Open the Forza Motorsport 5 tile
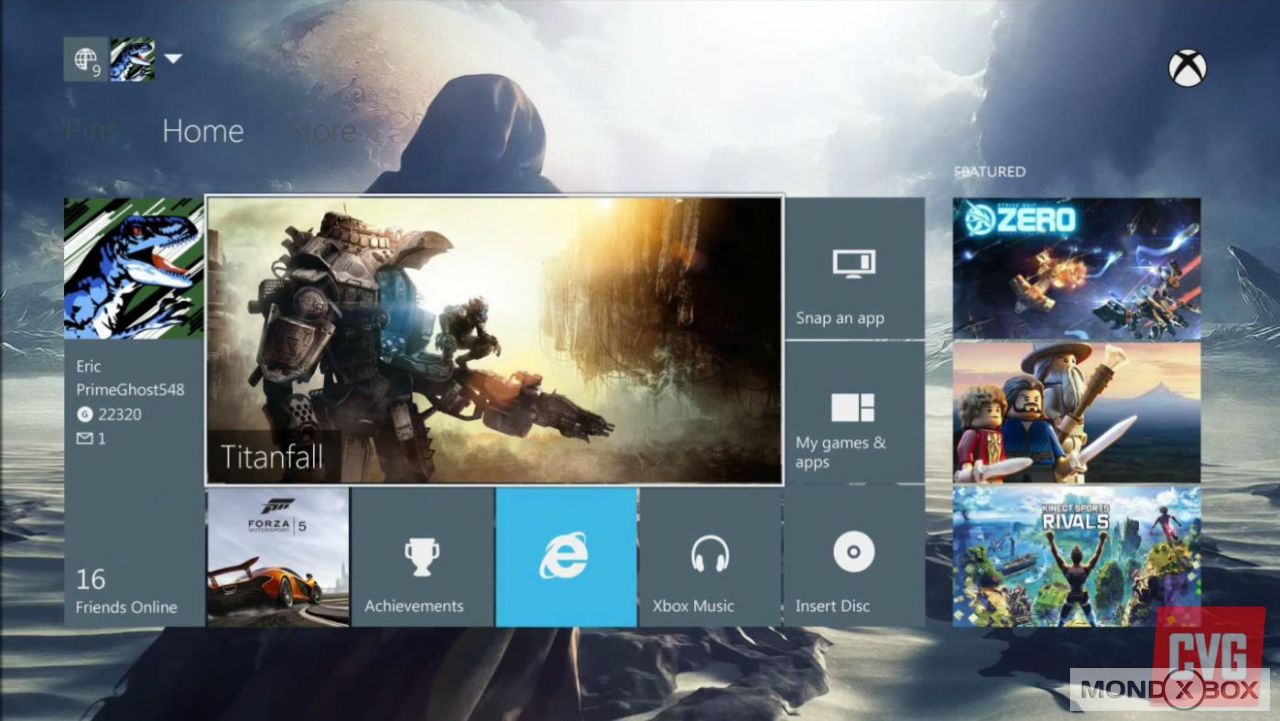This screenshot has width=1280, height=721. (x=278, y=557)
